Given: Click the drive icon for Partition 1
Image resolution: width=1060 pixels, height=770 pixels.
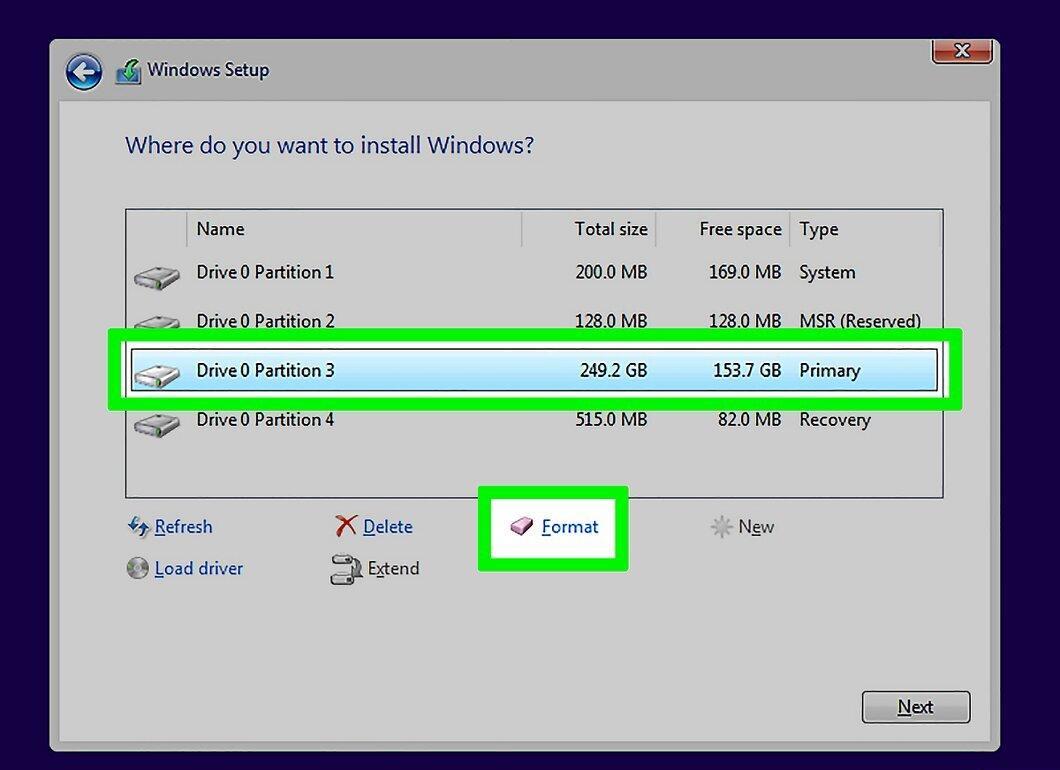Looking at the screenshot, I should click(x=157, y=277).
